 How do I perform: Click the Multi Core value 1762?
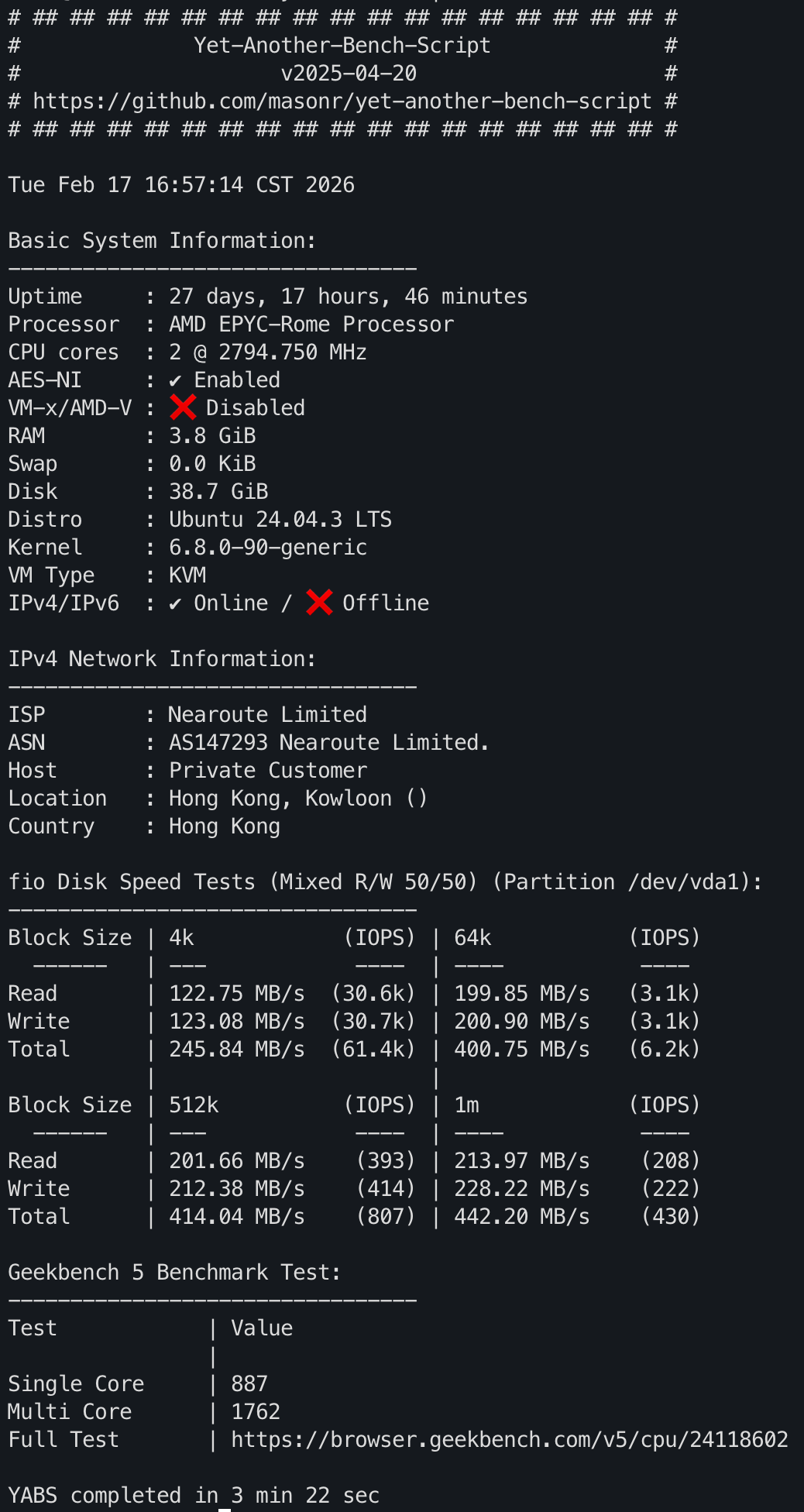tap(256, 1411)
